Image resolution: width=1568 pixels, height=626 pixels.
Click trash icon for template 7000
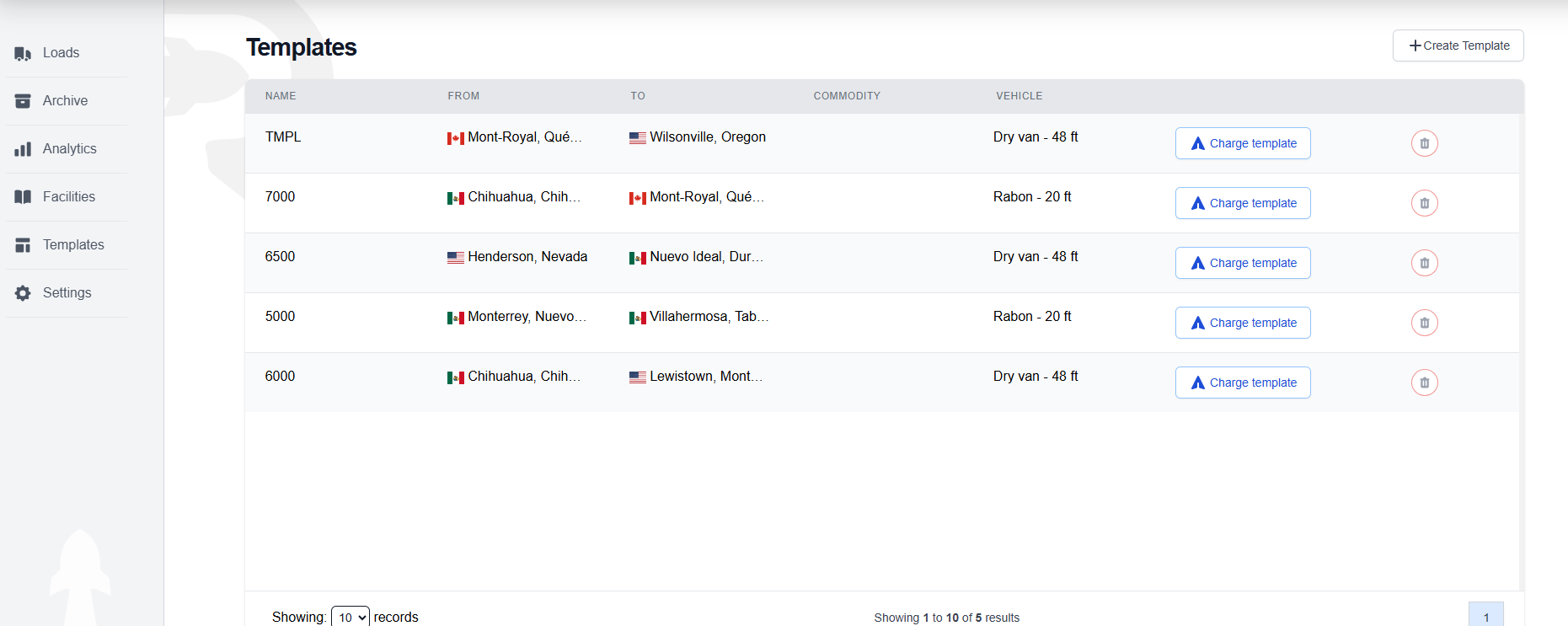(1424, 203)
